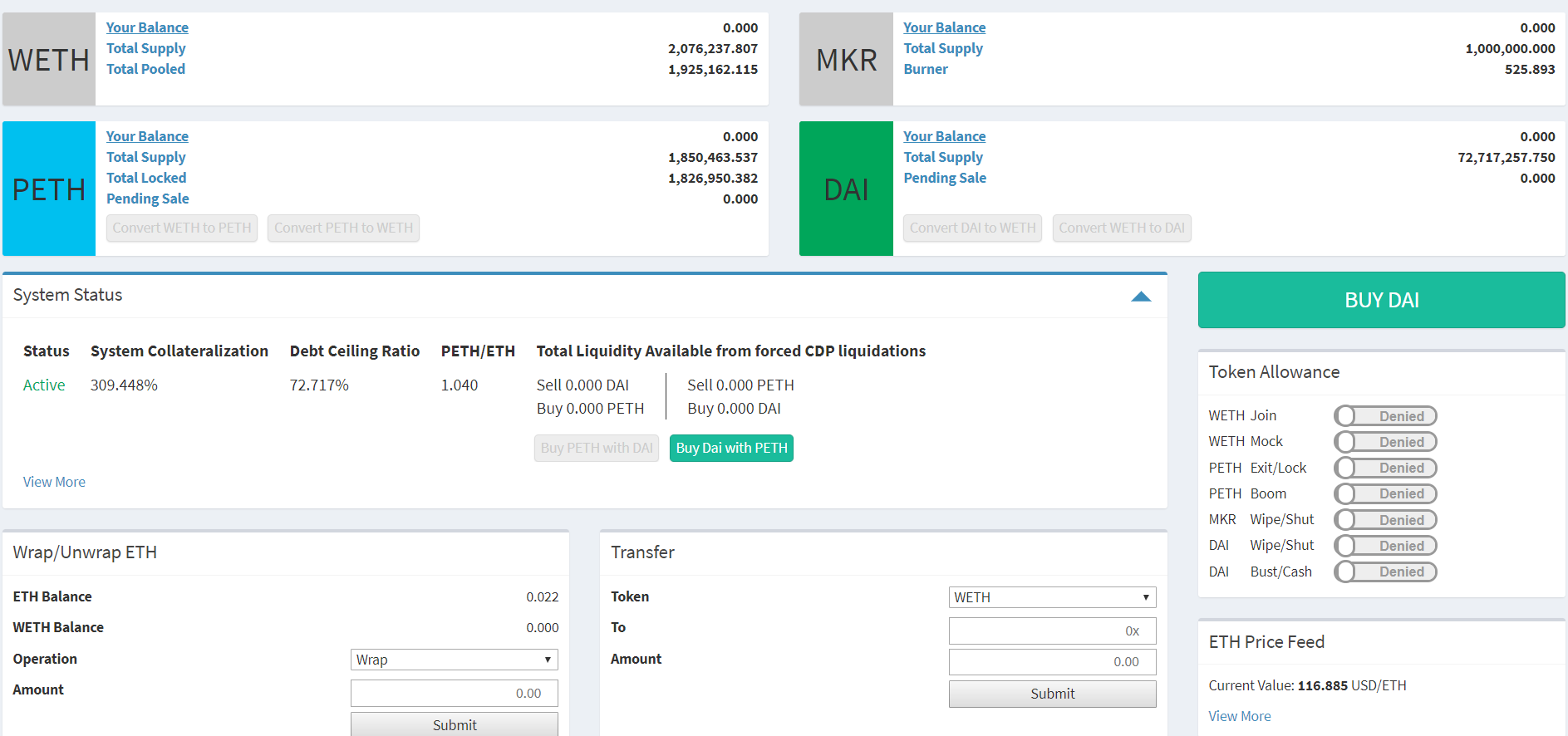Toggle PETH Exit/Lock allowance switch
Screen dimensions: 1568x736
[1385, 468]
